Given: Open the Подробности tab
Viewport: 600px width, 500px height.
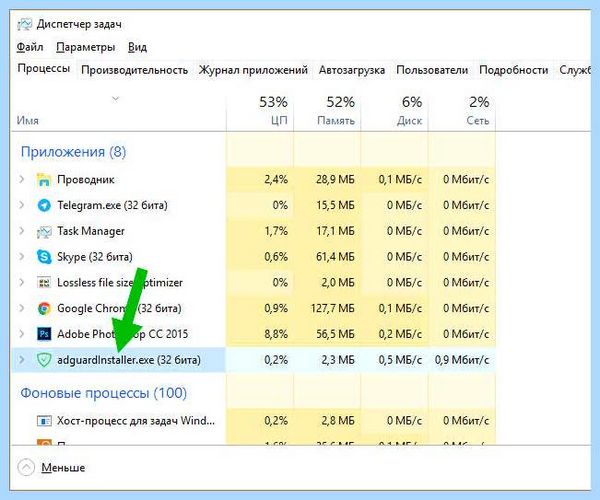Looking at the screenshot, I should (514, 70).
